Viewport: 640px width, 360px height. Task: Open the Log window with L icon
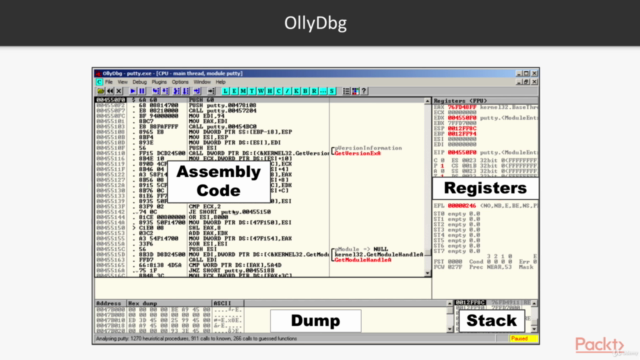(x=225, y=91)
